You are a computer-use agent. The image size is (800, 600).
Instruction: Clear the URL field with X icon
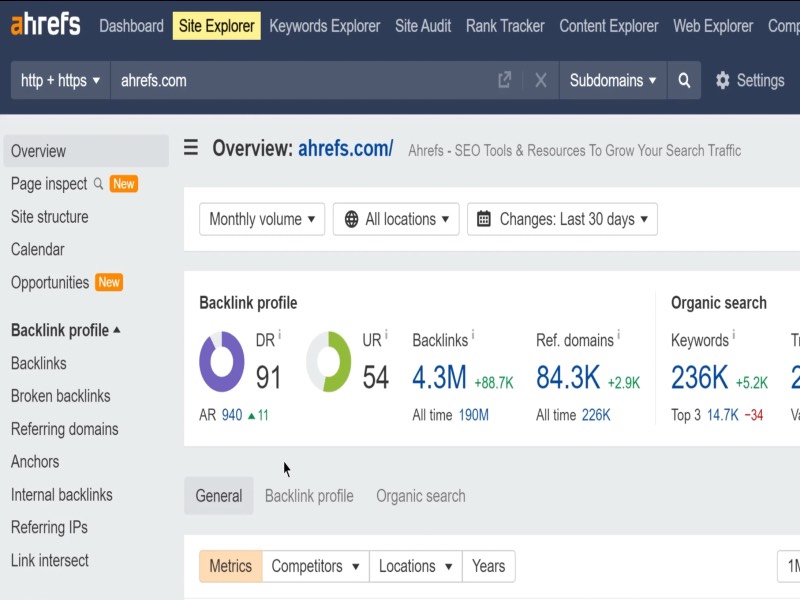click(541, 80)
